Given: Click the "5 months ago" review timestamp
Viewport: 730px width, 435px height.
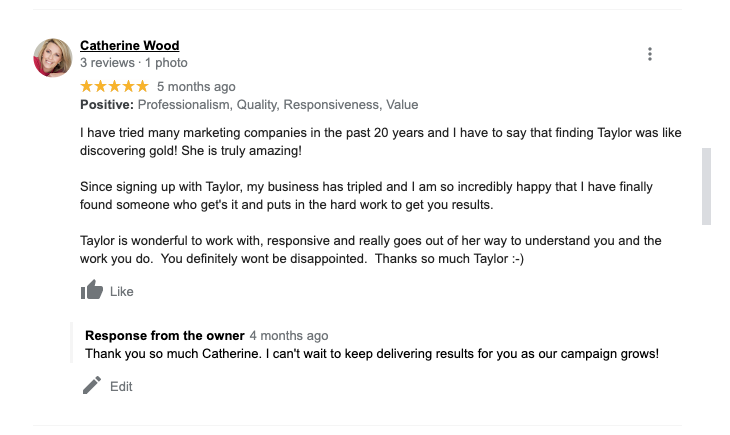Looking at the screenshot, I should (196, 87).
